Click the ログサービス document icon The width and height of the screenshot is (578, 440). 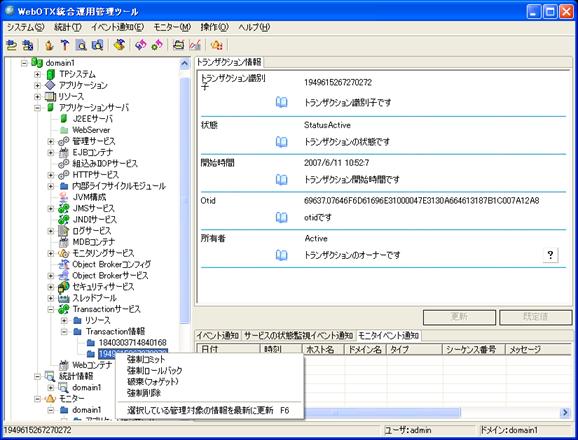click(x=63, y=231)
